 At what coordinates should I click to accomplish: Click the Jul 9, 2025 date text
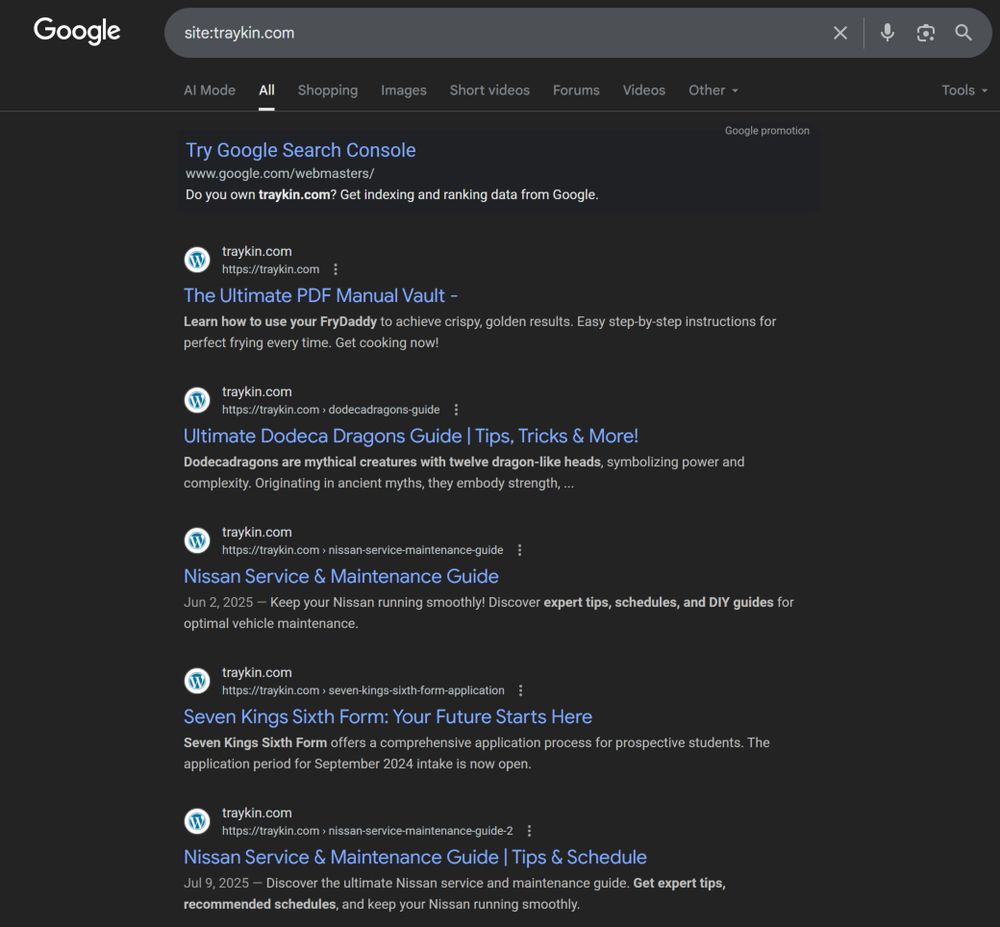click(216, 882)
